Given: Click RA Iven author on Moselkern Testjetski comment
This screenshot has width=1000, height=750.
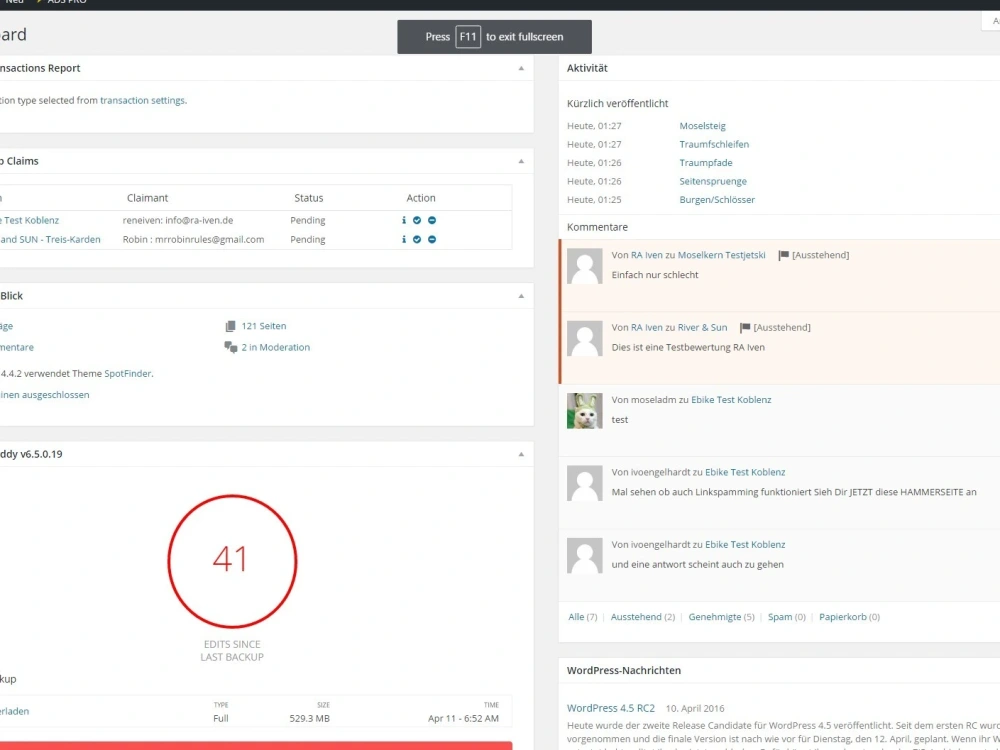Looking at the screenshot, I should click(x=647, y=254).
